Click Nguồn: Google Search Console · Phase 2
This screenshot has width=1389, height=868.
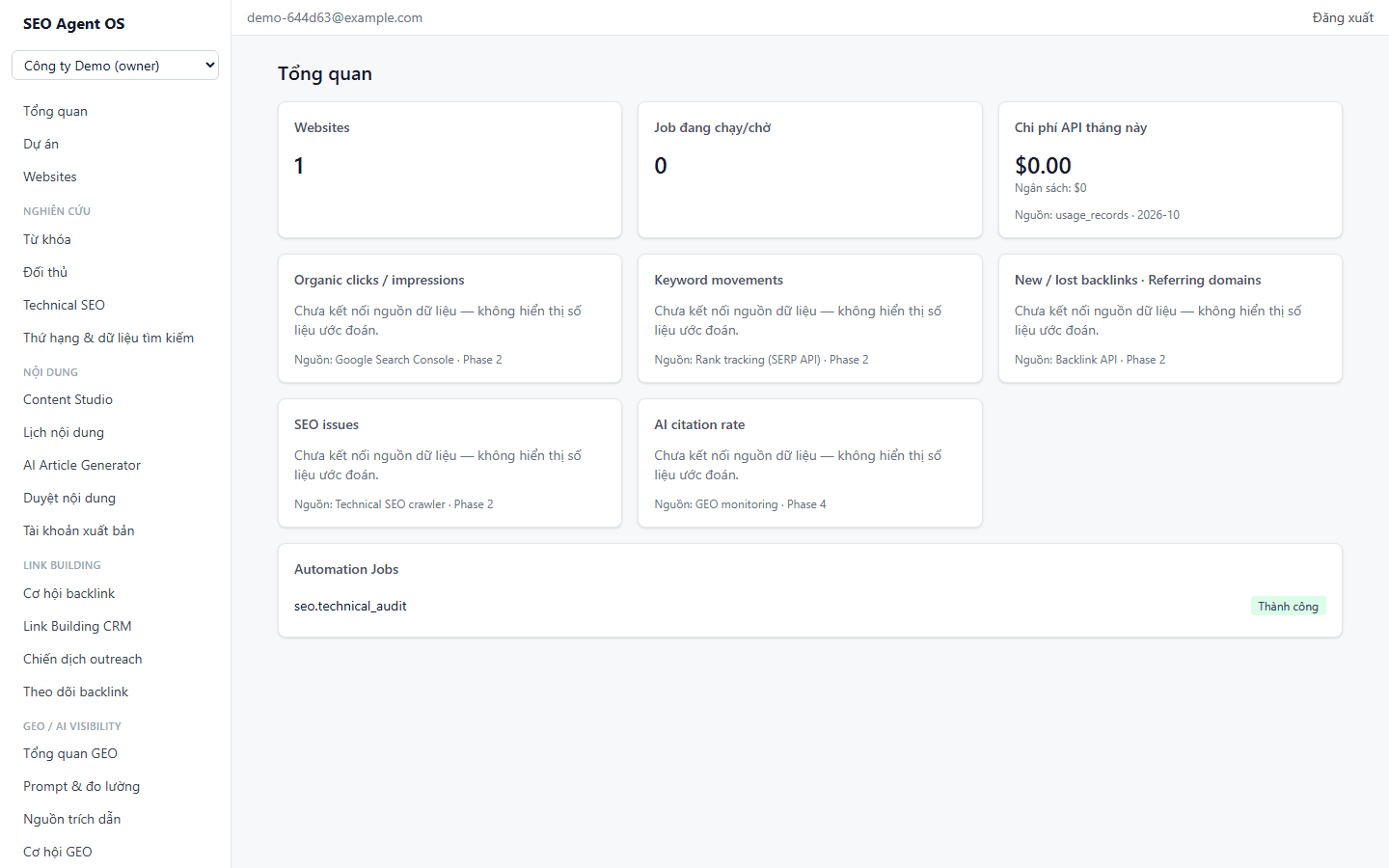tap(397, 360)
